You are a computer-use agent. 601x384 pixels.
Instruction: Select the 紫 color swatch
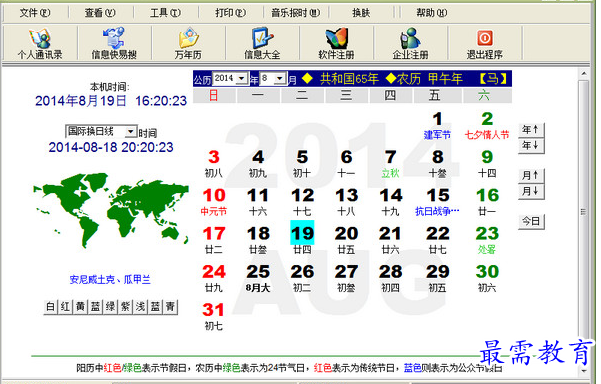click(125, 307)
